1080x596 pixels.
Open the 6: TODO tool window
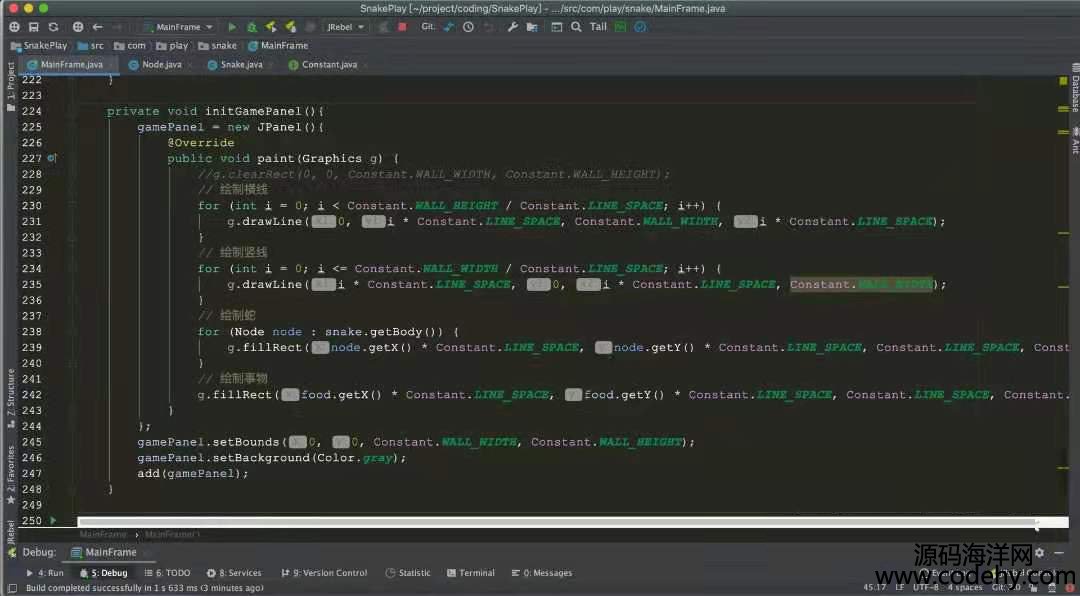(167, 573)
